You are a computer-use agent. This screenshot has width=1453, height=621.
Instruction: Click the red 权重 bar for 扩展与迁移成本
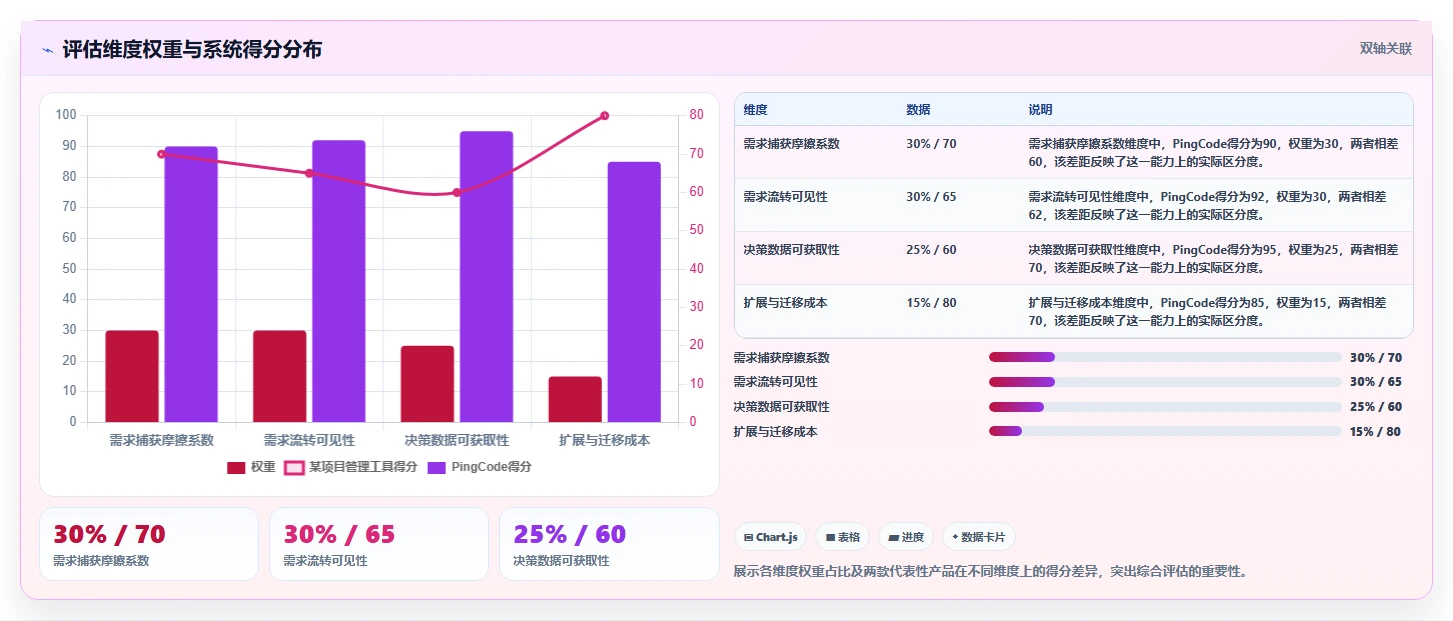(575, 399)
